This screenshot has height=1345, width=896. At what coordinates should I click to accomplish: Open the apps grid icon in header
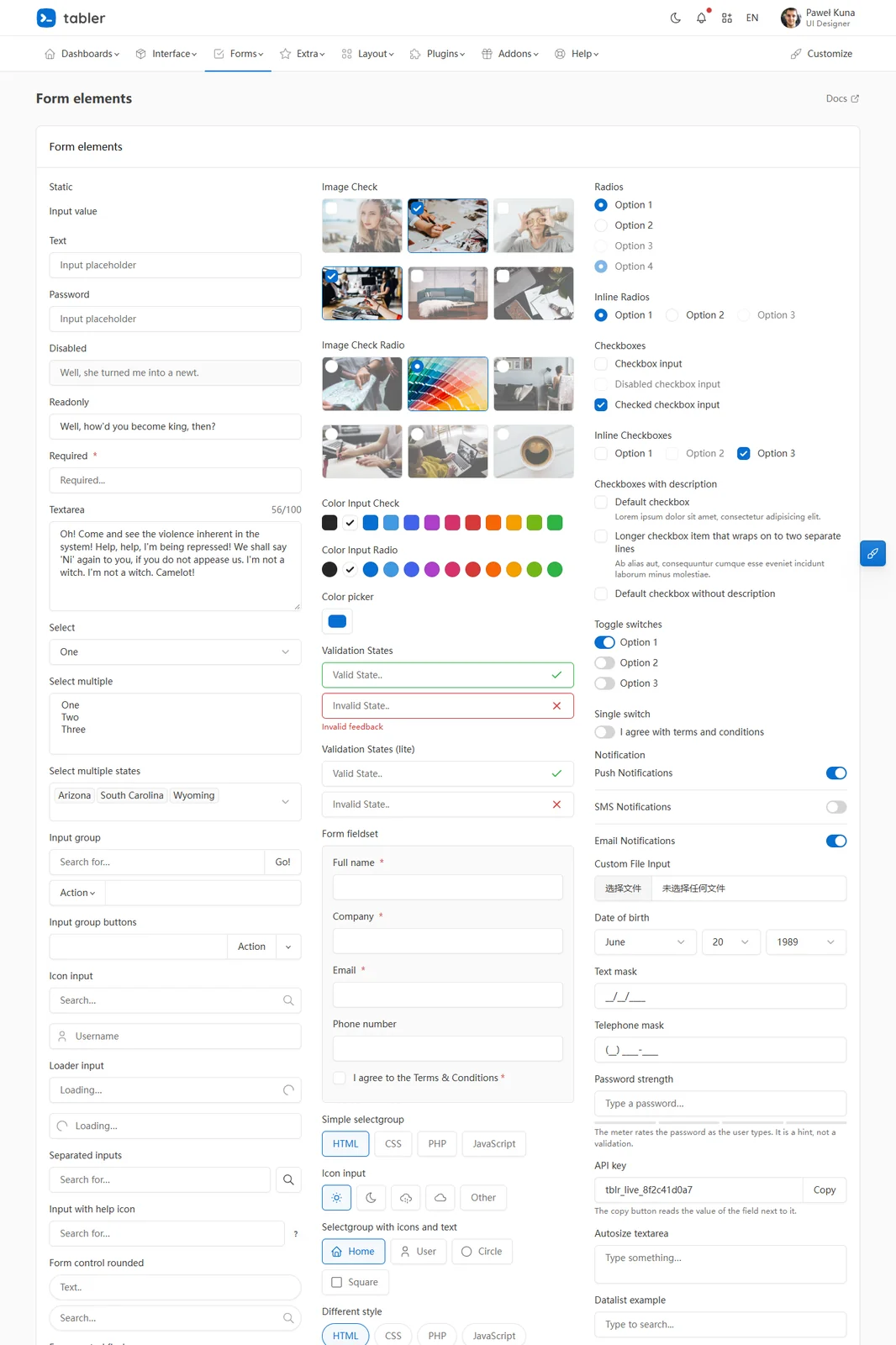[726, 18]
